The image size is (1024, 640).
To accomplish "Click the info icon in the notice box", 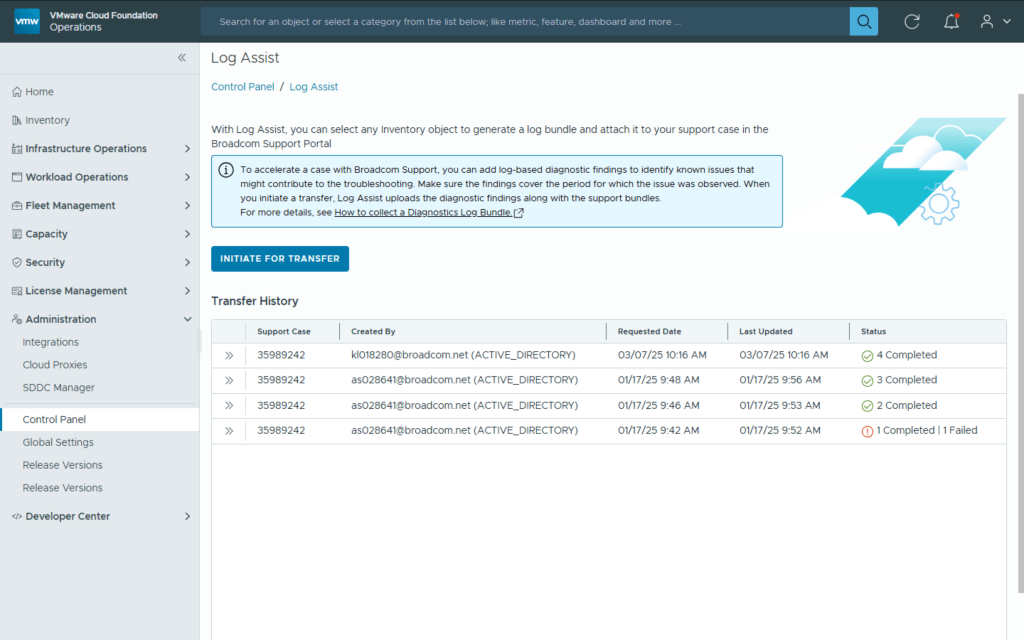I will (x=226, y=170).
